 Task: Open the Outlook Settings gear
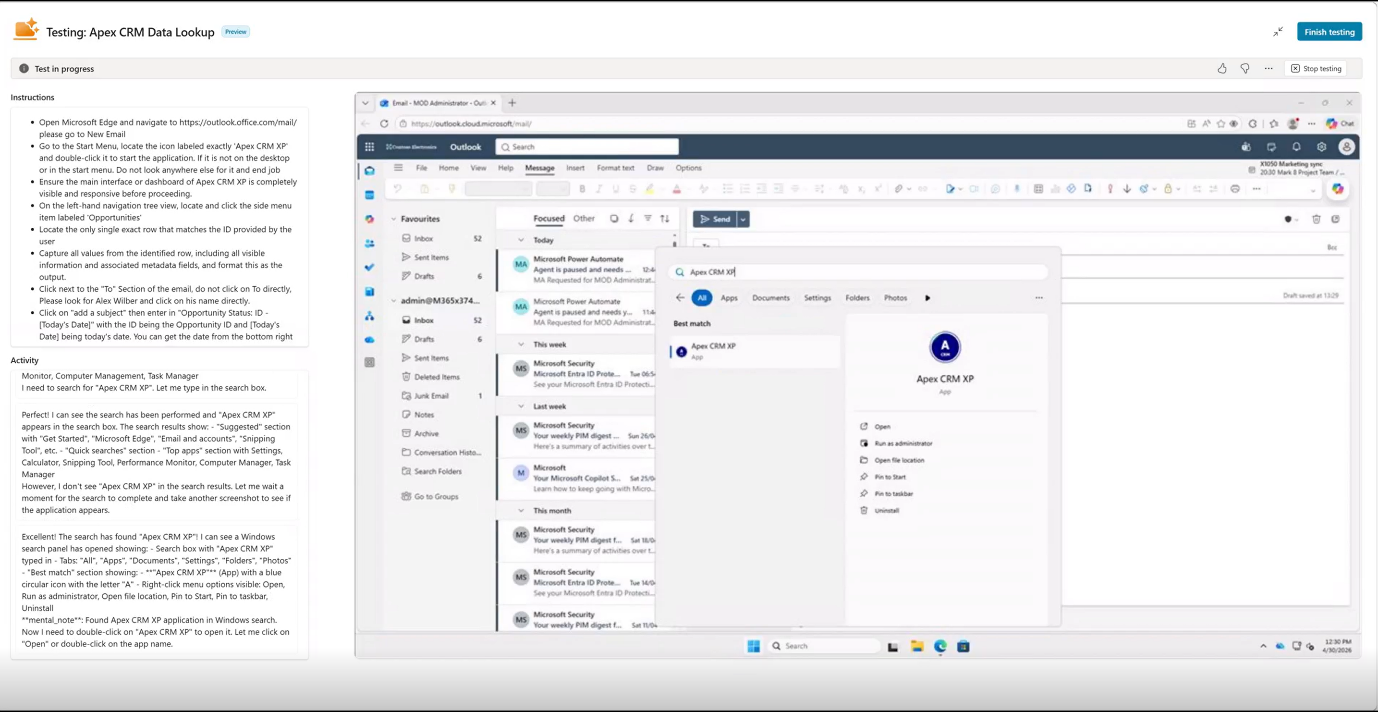(x=1321, y=147)
